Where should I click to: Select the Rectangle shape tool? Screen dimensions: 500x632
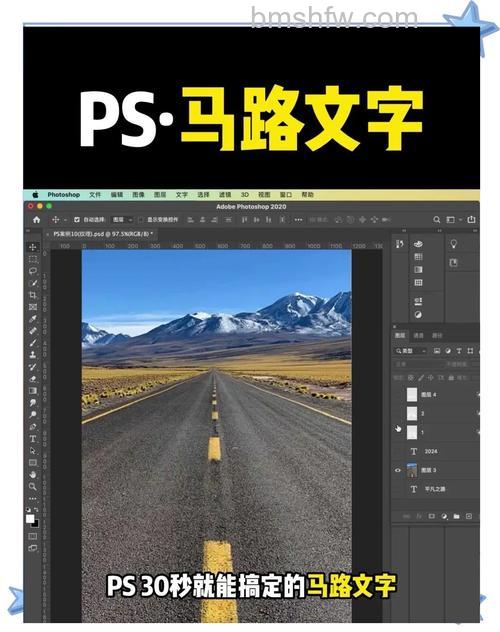[33, 463]
